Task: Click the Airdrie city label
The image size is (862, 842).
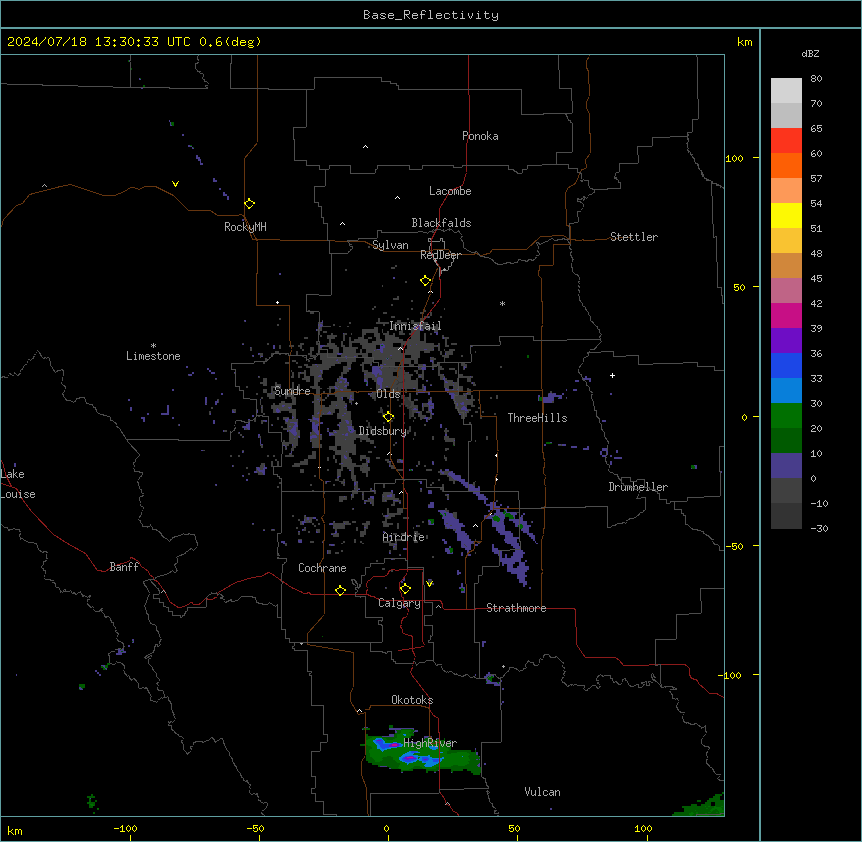Action: point(404,537)
